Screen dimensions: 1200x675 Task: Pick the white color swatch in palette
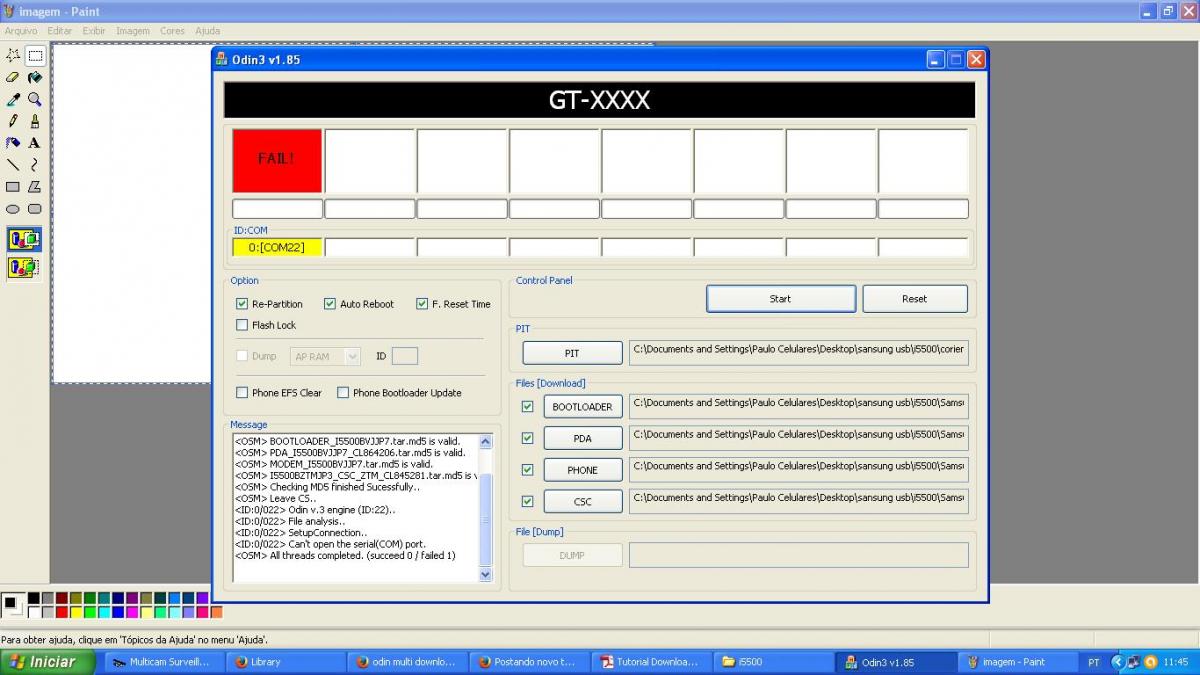[x=34, y=612]
